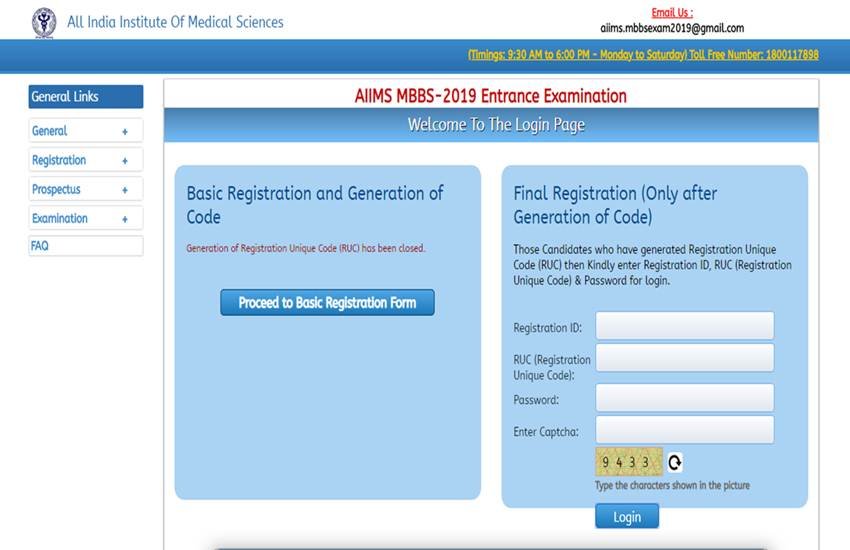Open the aiims.mbbsexam2019@gmail.com address
Image resolution: width=850 pixels, height=550 pixels.
(x=672, y=28)
